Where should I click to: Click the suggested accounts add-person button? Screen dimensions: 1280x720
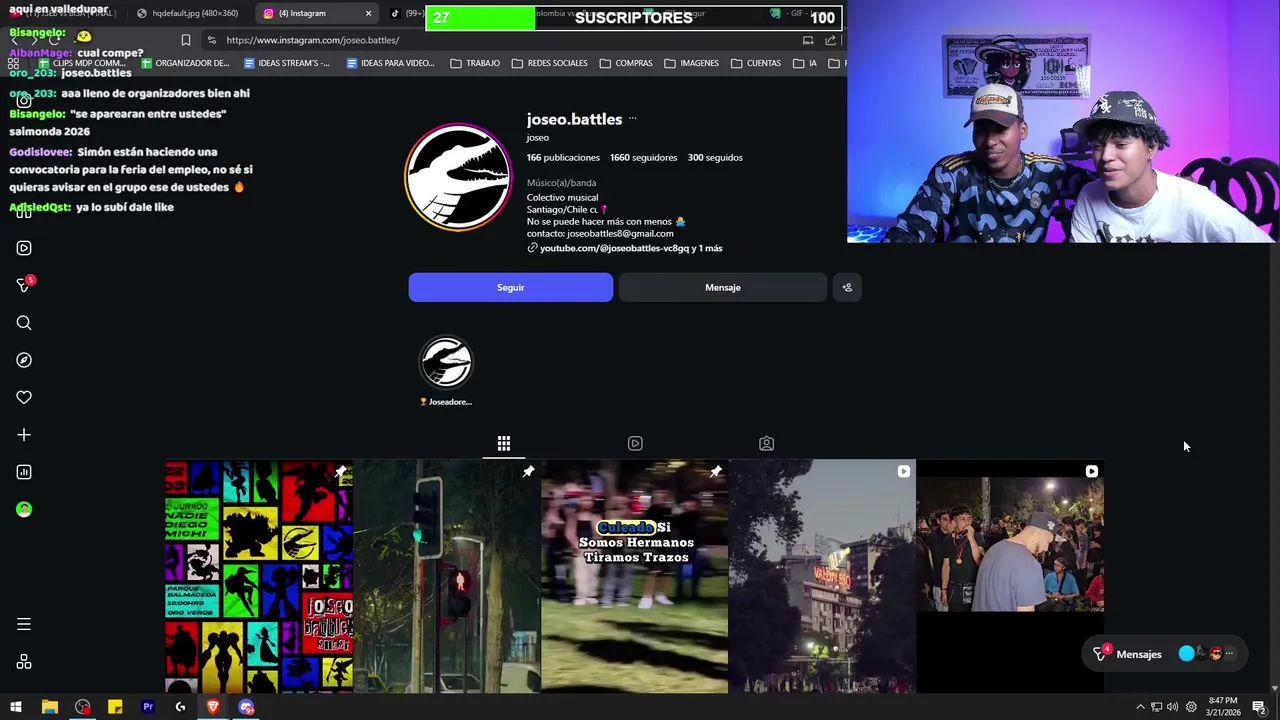[847, 287]
